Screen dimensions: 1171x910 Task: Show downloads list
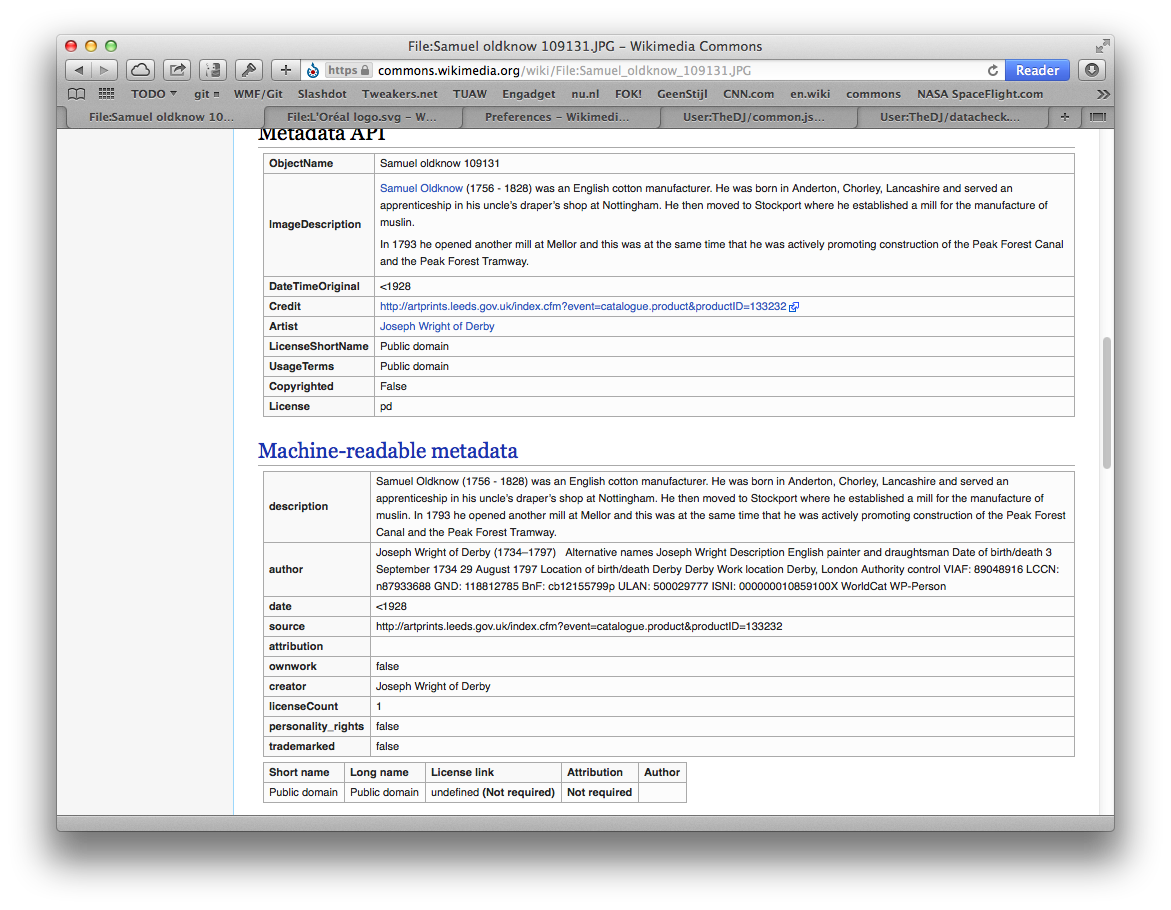coord(1092,70)
